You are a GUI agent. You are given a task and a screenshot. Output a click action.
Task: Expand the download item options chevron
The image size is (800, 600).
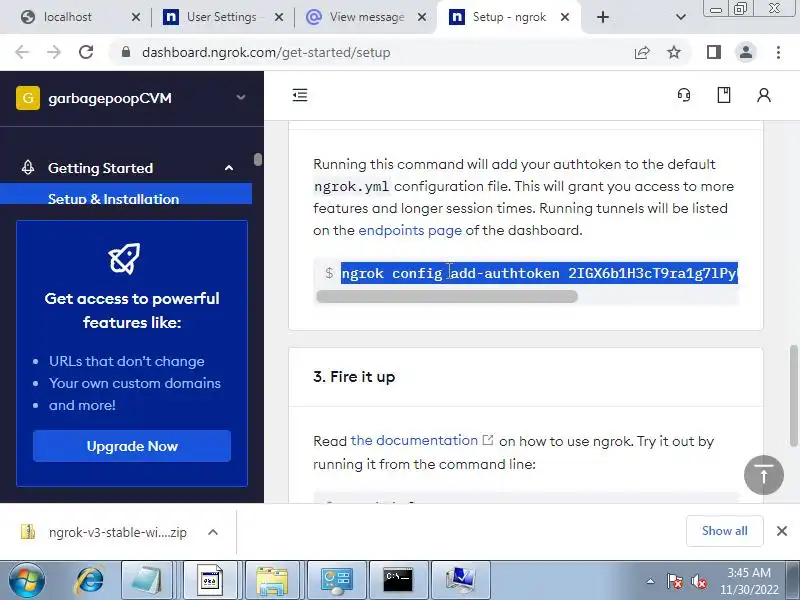[x=213, y=532]
